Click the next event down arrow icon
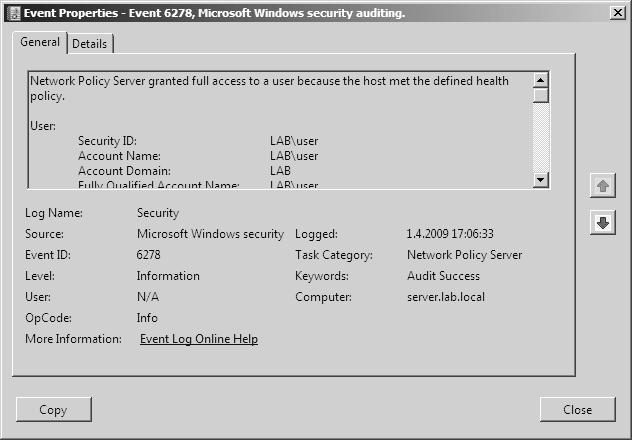632x440 pixels. pos(603,222)
